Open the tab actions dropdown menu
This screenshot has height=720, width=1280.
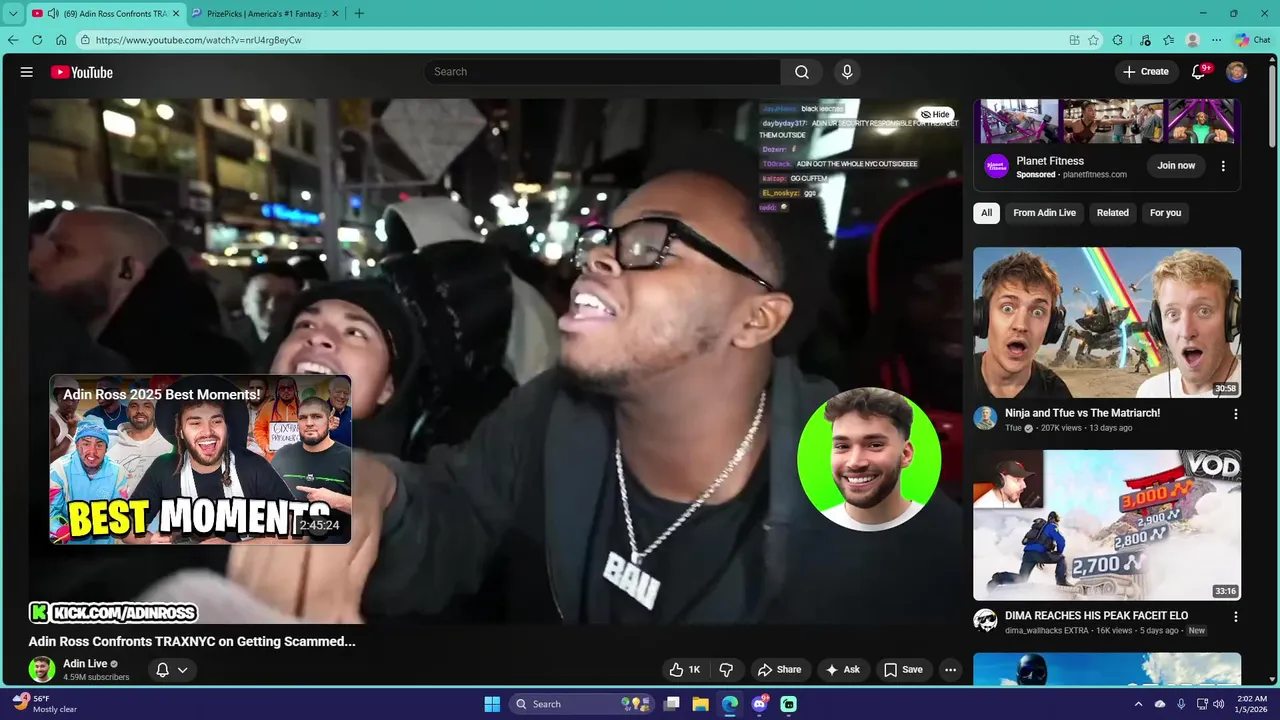click(13, 14)
